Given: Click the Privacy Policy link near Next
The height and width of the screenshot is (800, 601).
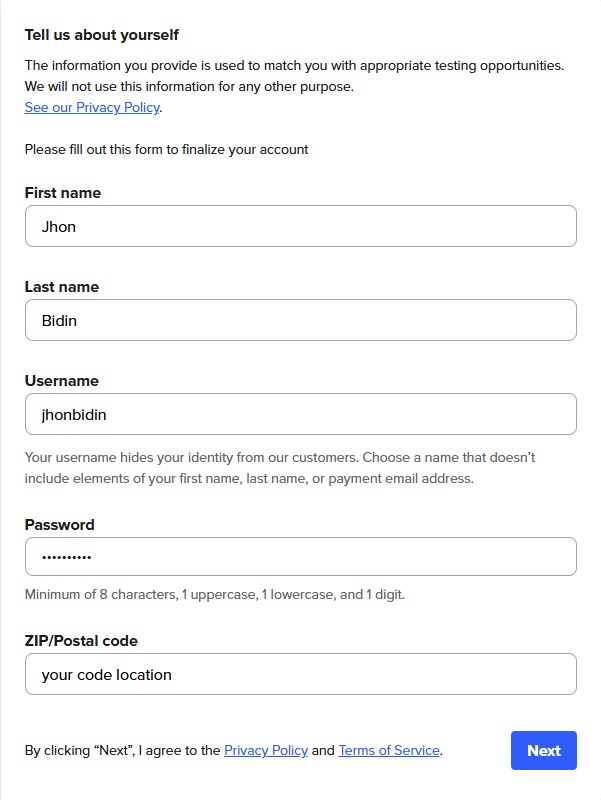Looking at the screenshot, I should point(264,750).
